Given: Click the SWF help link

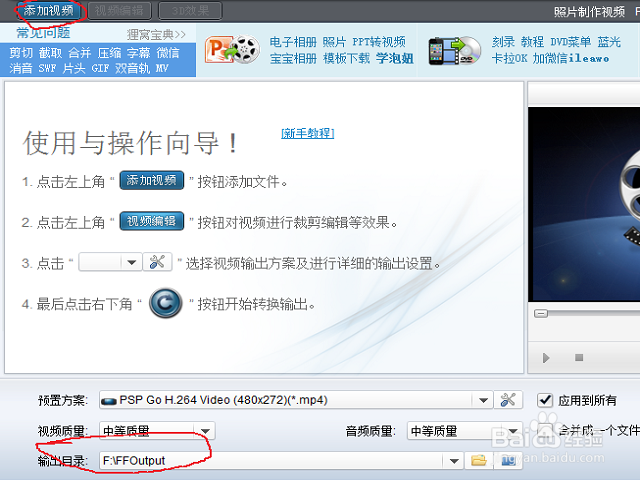Looking at the screenshot, I should click(x=47, y=68).
